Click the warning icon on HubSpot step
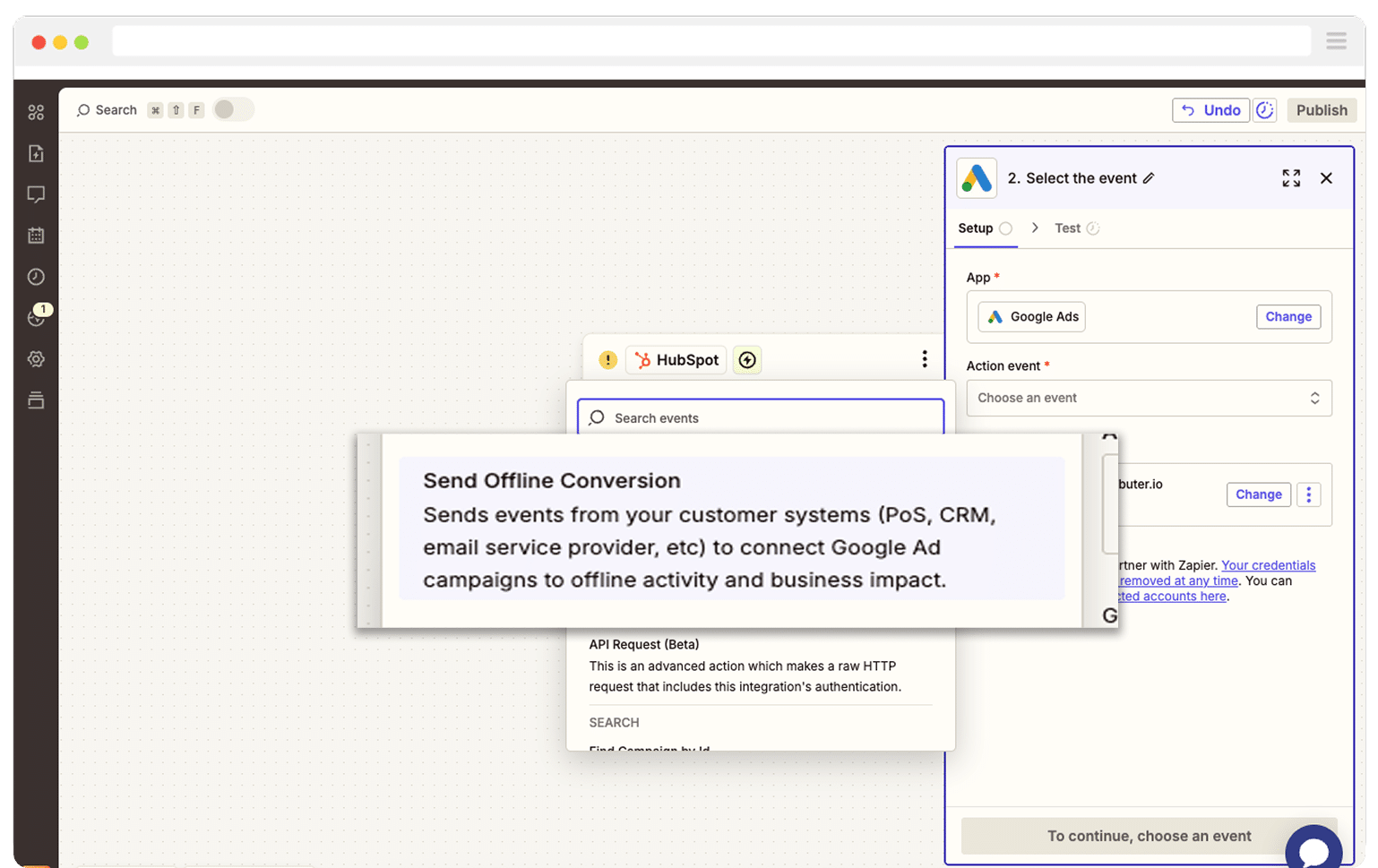Image resolution: width=1378 pixels, height=868 pixels. 608,360
